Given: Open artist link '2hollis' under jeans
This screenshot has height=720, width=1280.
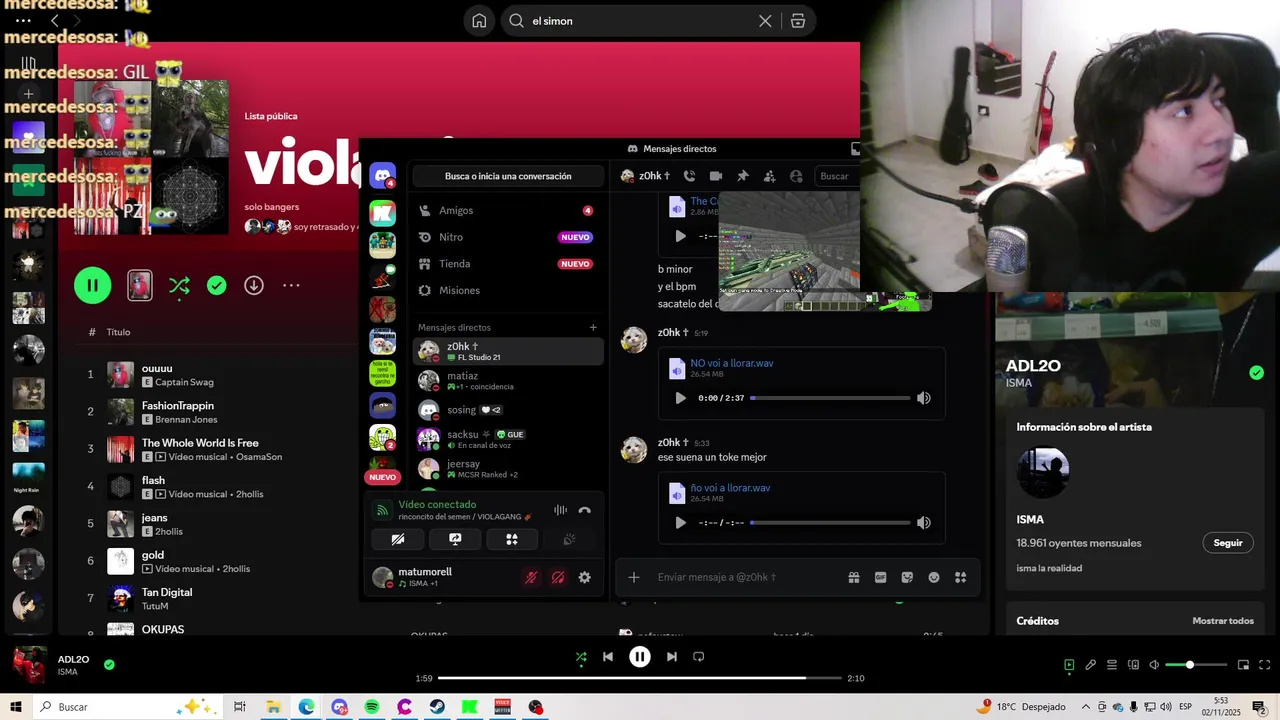Looking at the screenshot, I should [169, 531].
